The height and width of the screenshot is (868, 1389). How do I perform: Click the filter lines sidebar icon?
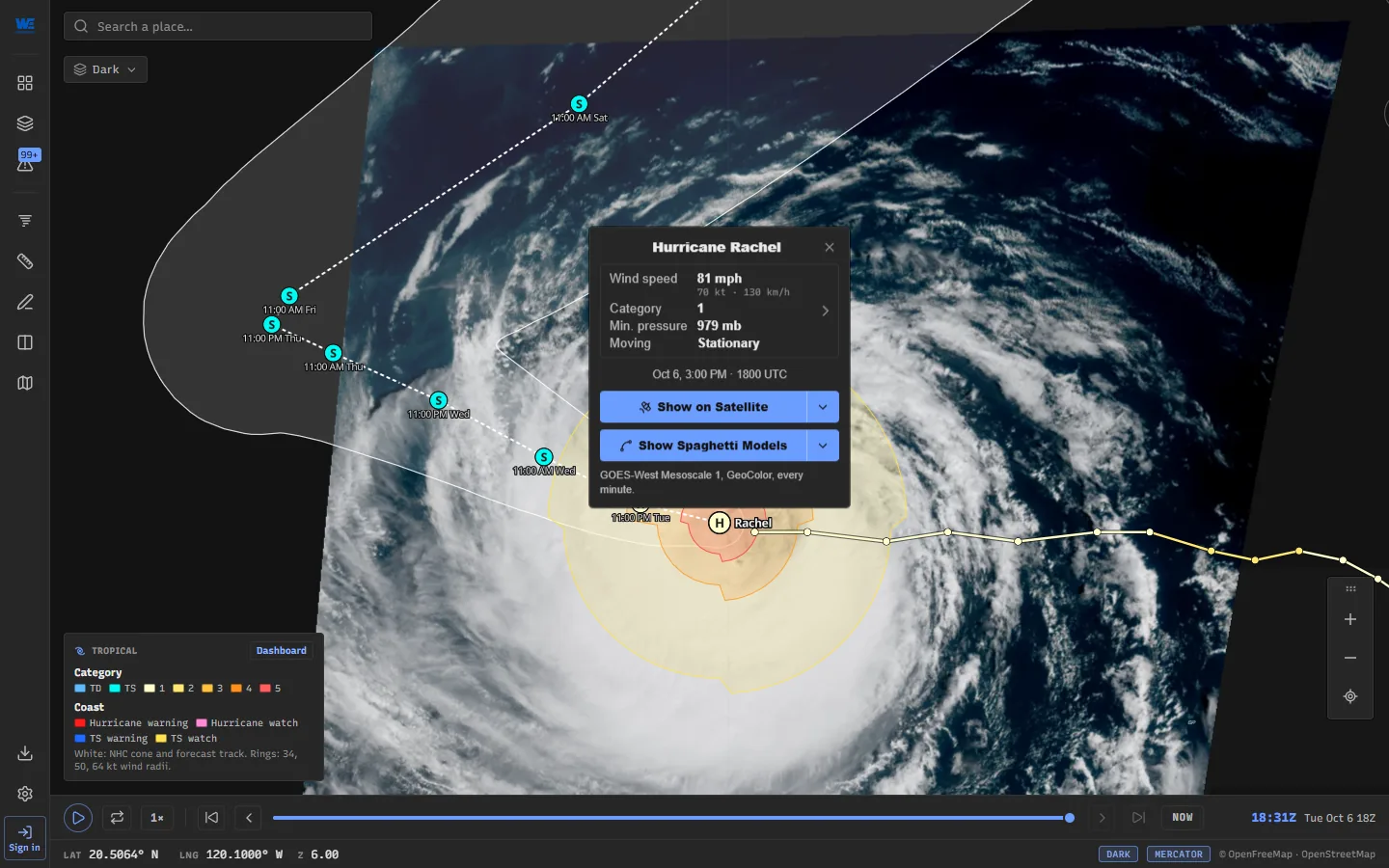tap(25, 221)
